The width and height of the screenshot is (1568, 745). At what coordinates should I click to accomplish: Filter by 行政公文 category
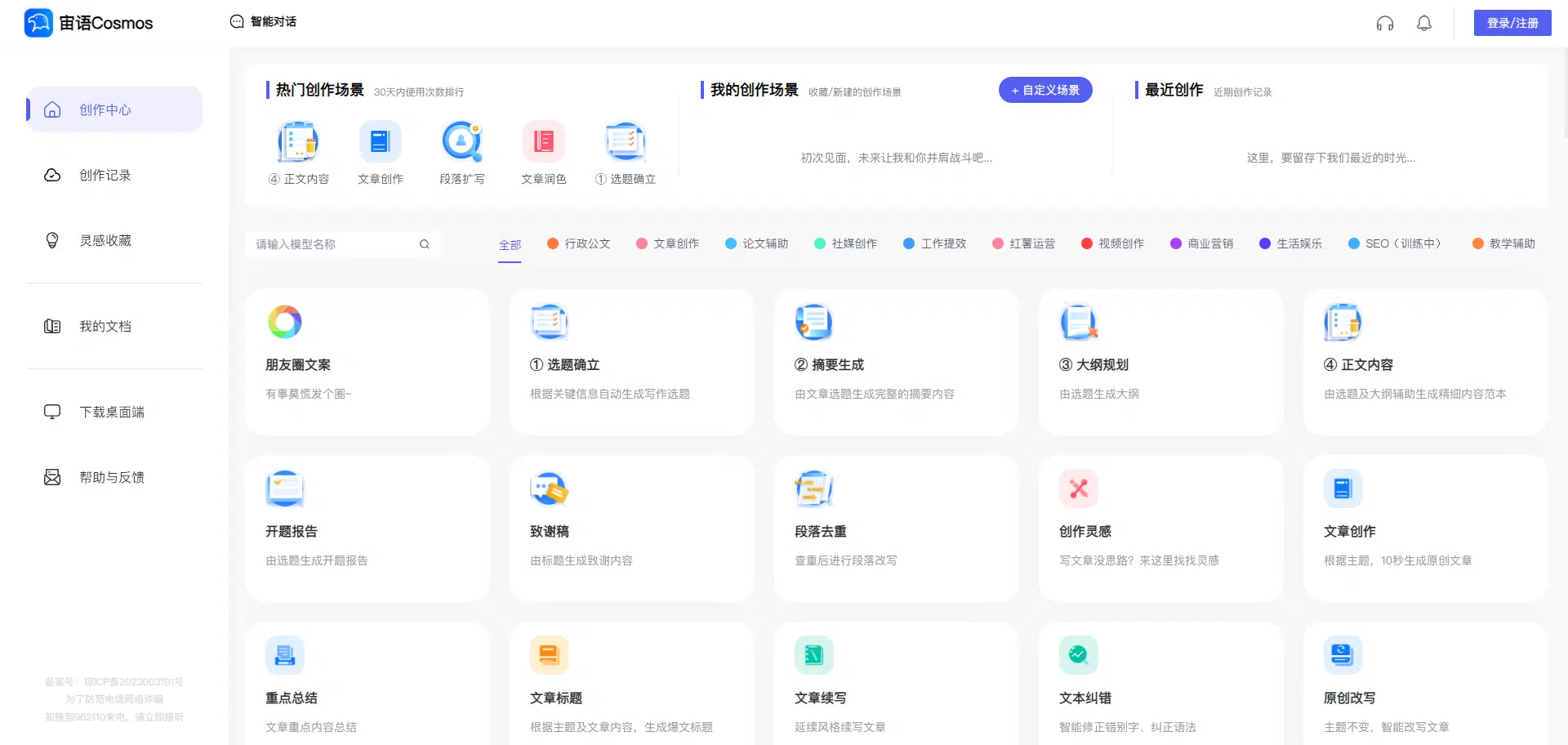(x=578, y=243)
